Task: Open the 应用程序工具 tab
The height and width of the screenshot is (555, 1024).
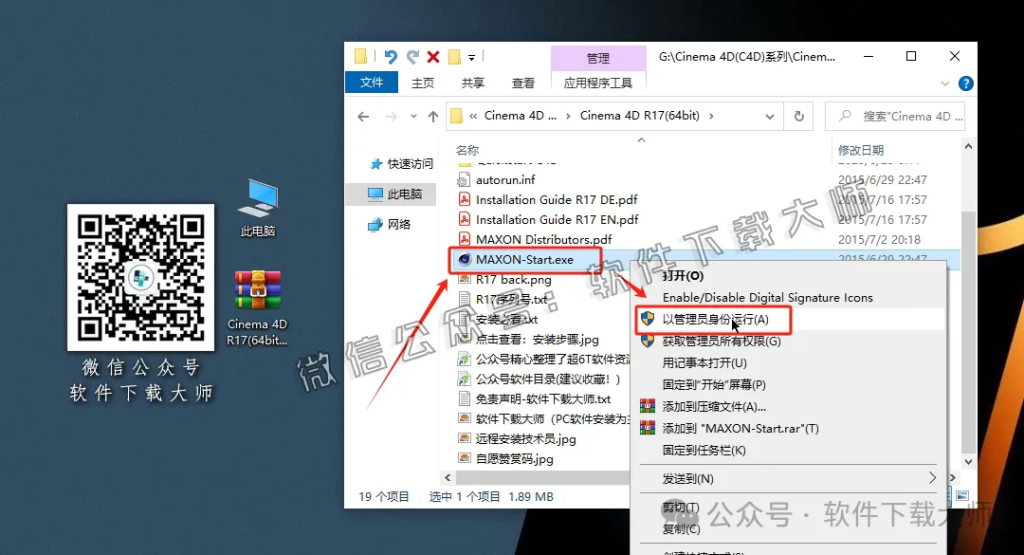Action: (598, 83)
